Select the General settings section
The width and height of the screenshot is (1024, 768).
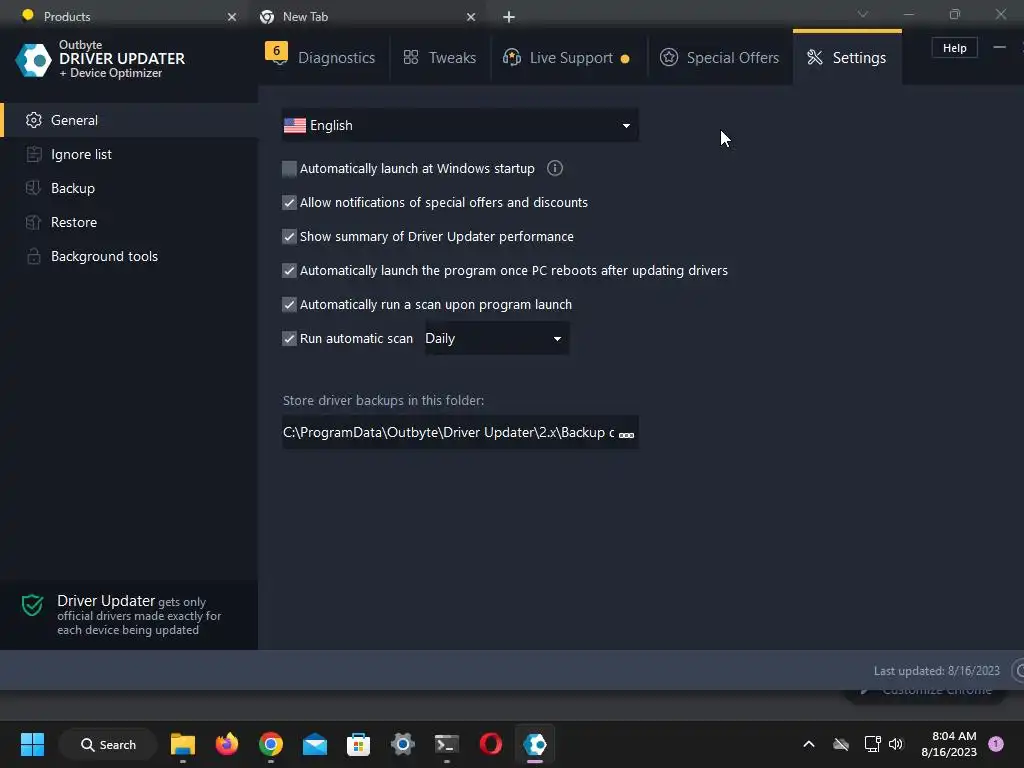(129, 120)
